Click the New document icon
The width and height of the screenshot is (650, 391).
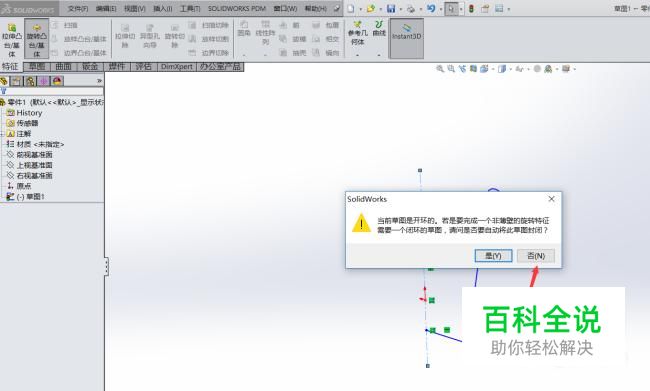pyautogui.click(x=351, y=8)
